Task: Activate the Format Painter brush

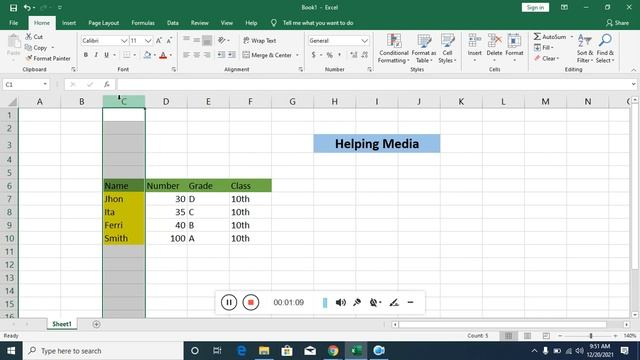Action: coord(29,58)
